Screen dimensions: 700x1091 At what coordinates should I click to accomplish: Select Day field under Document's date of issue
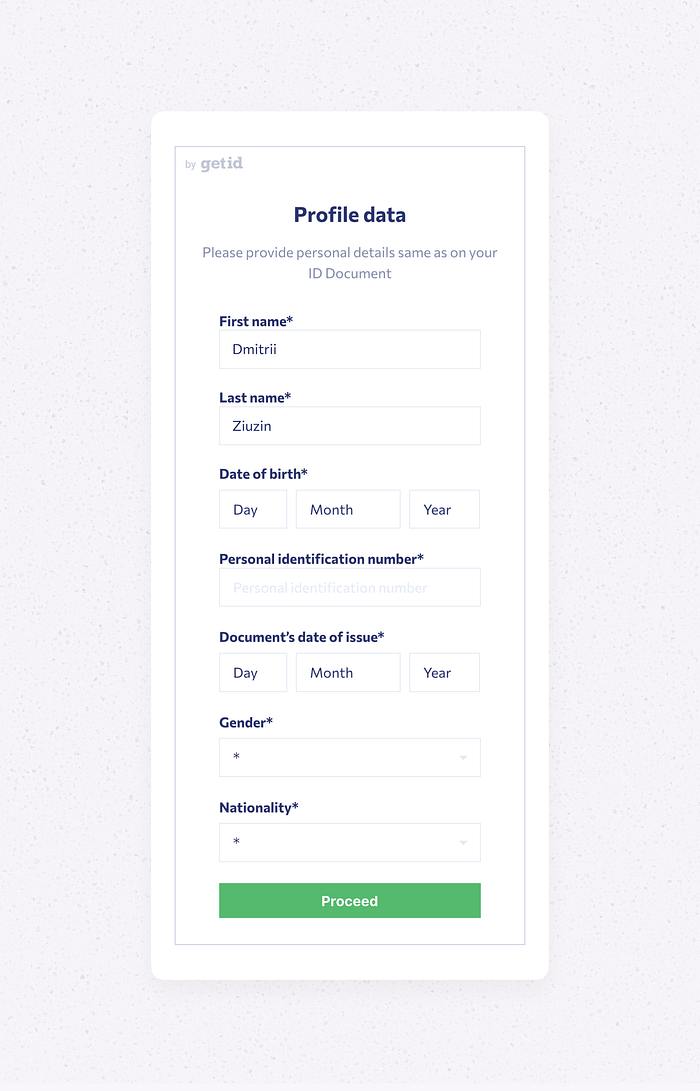[x=253, y=672]
